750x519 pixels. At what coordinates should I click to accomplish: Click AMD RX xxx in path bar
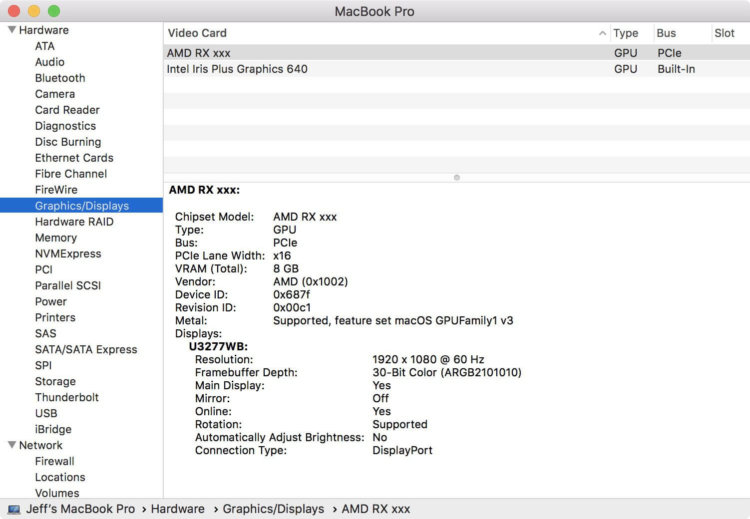(375, 509)
